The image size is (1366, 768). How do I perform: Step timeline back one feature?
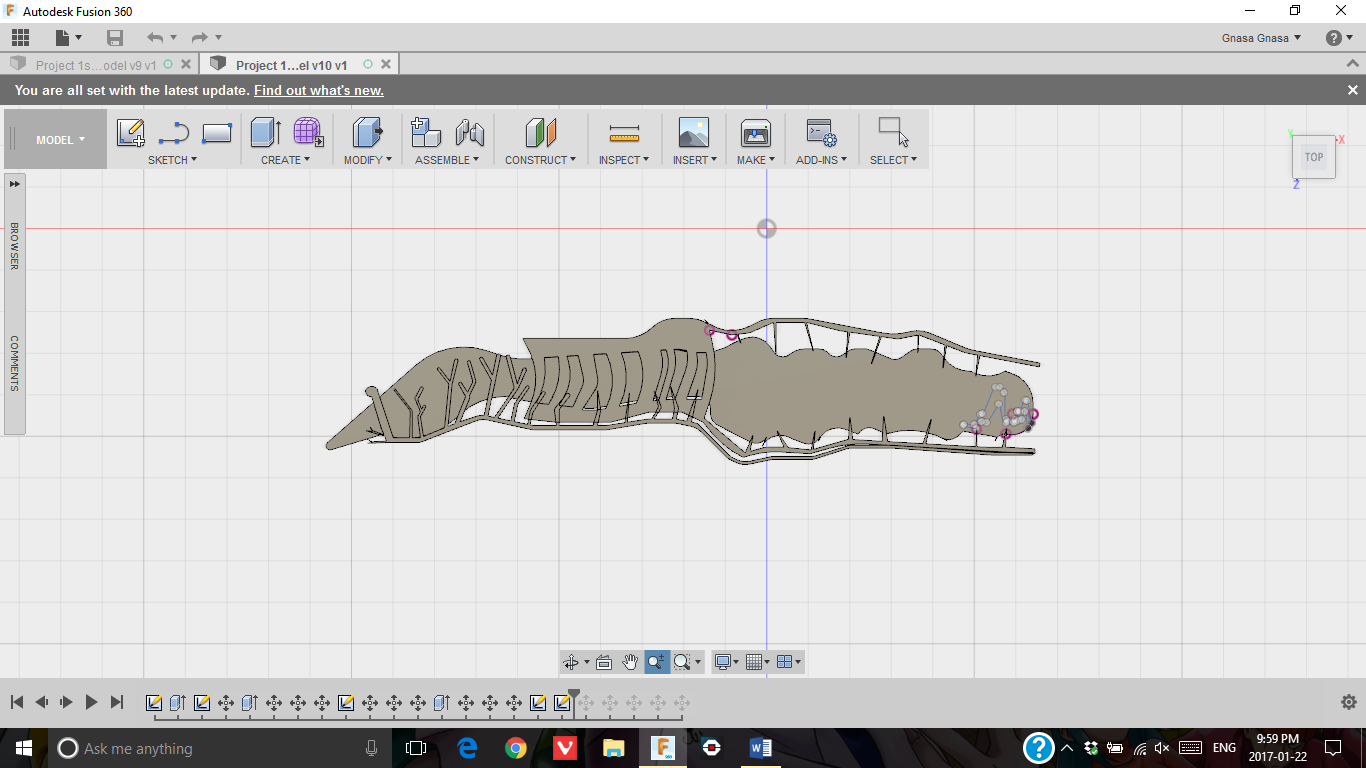(x=42, y=702)
